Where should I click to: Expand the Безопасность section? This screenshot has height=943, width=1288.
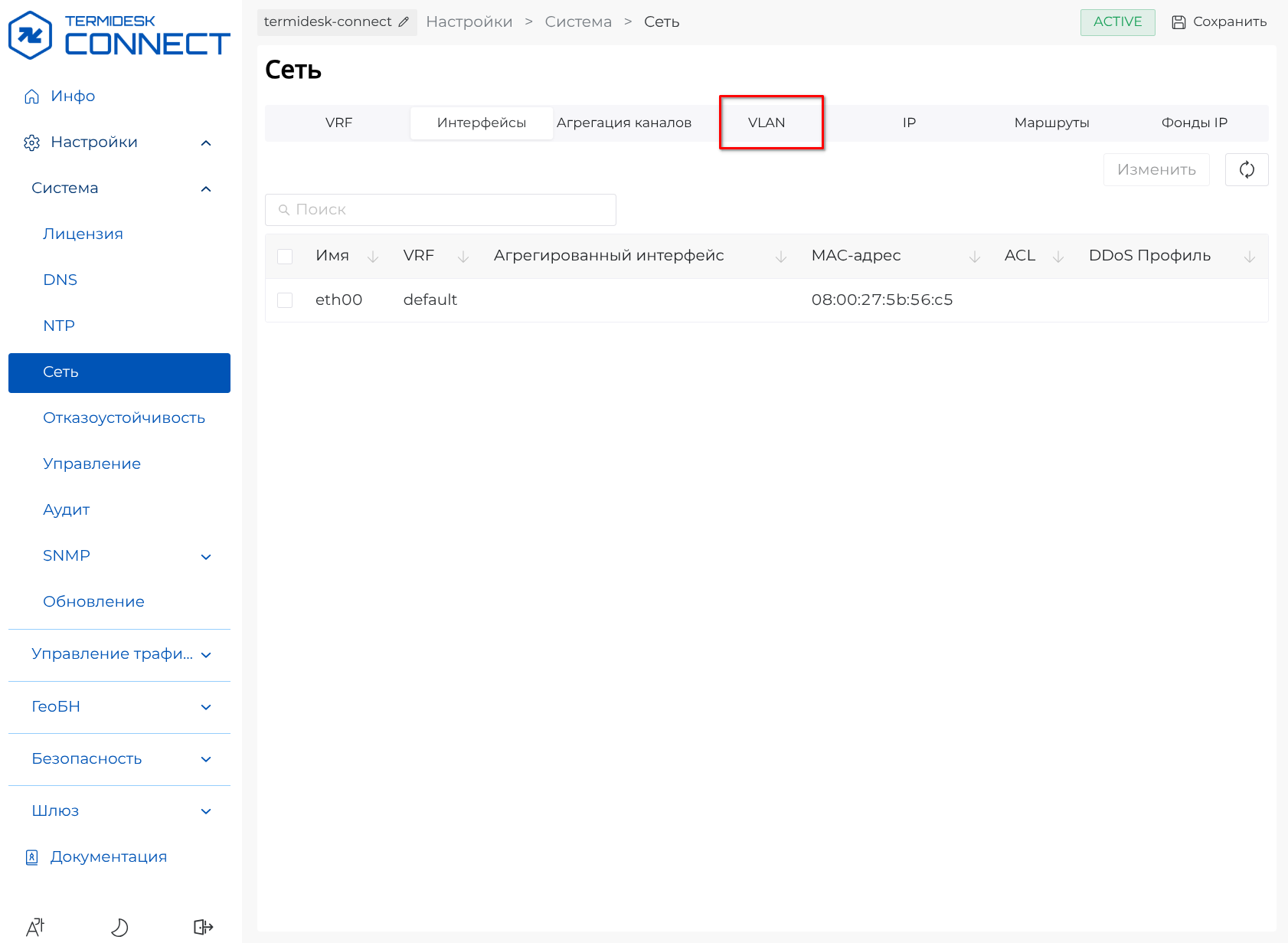[205, 759]
